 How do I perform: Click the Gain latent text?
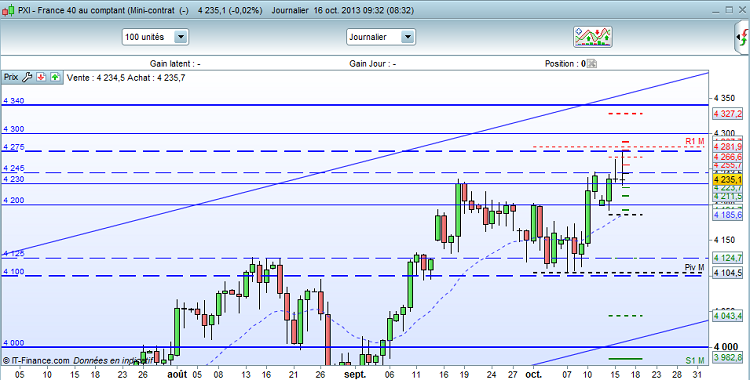pyautogui.click(x=175, y=64)
